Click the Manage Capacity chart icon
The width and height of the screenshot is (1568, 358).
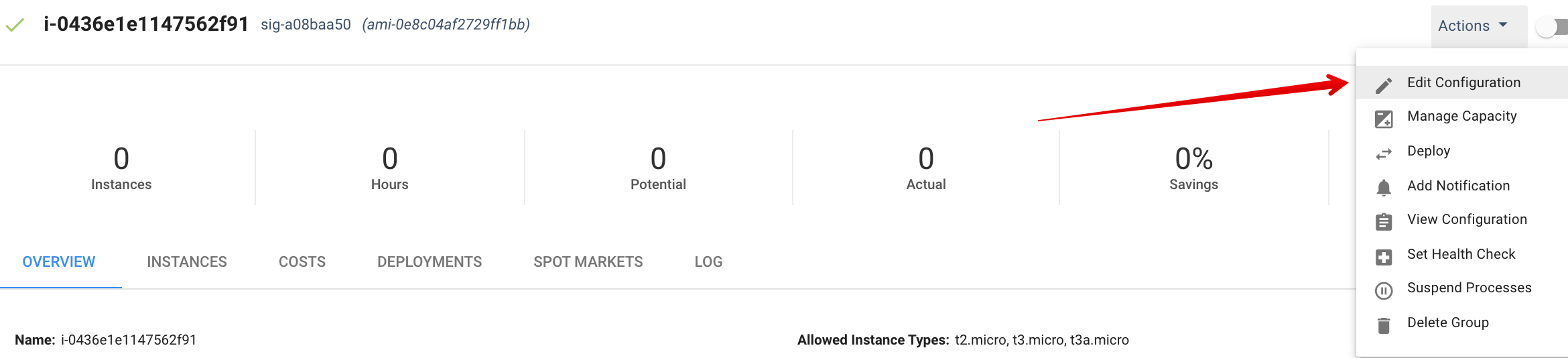(x=1384, y=119)
